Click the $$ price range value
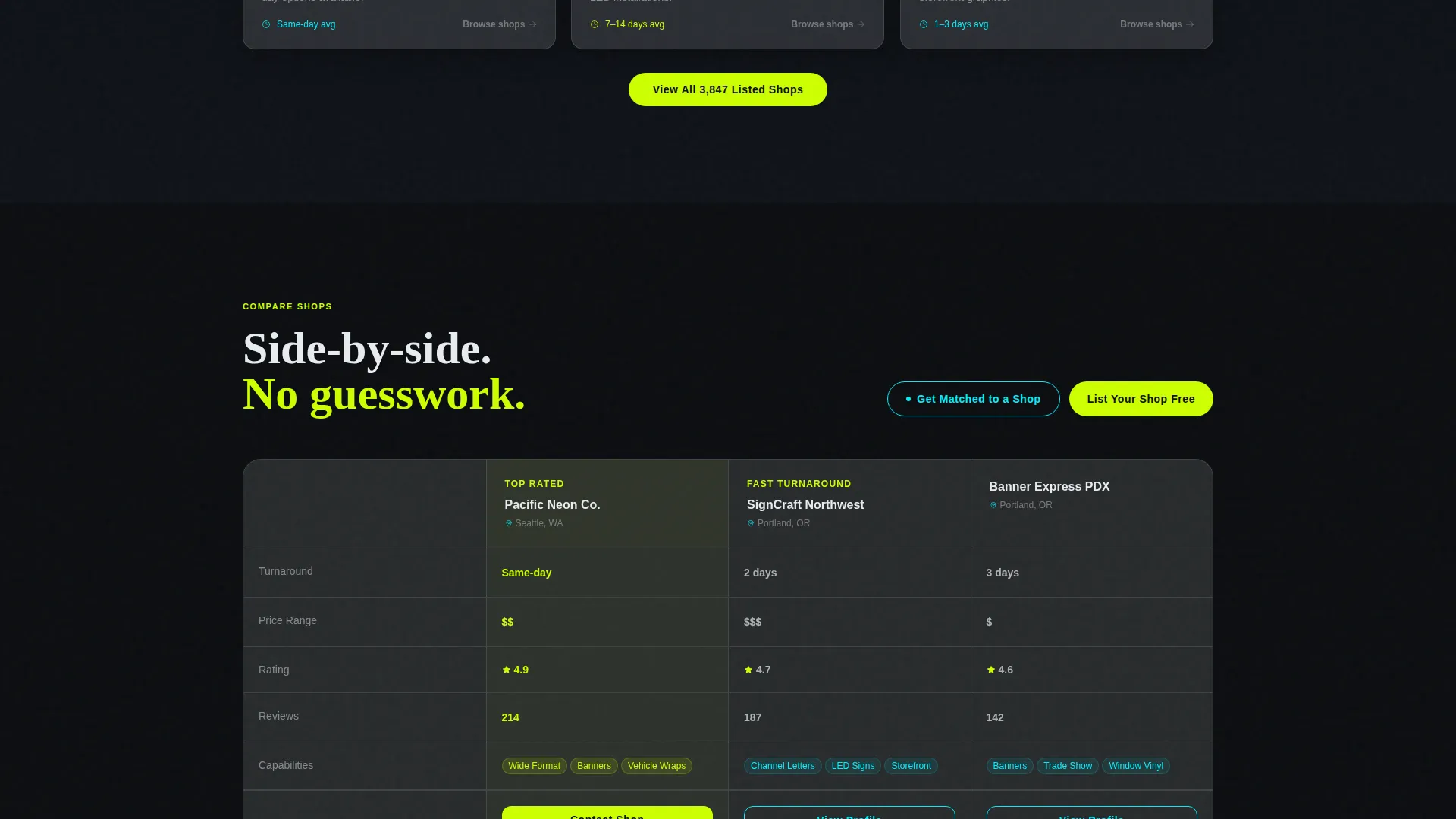1456x819 pixels. pos(507,622)
